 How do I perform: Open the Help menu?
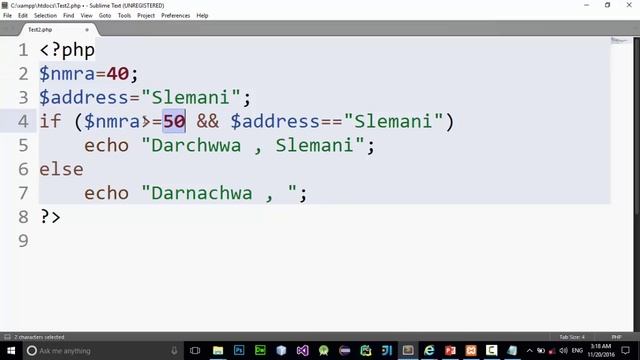202,16
